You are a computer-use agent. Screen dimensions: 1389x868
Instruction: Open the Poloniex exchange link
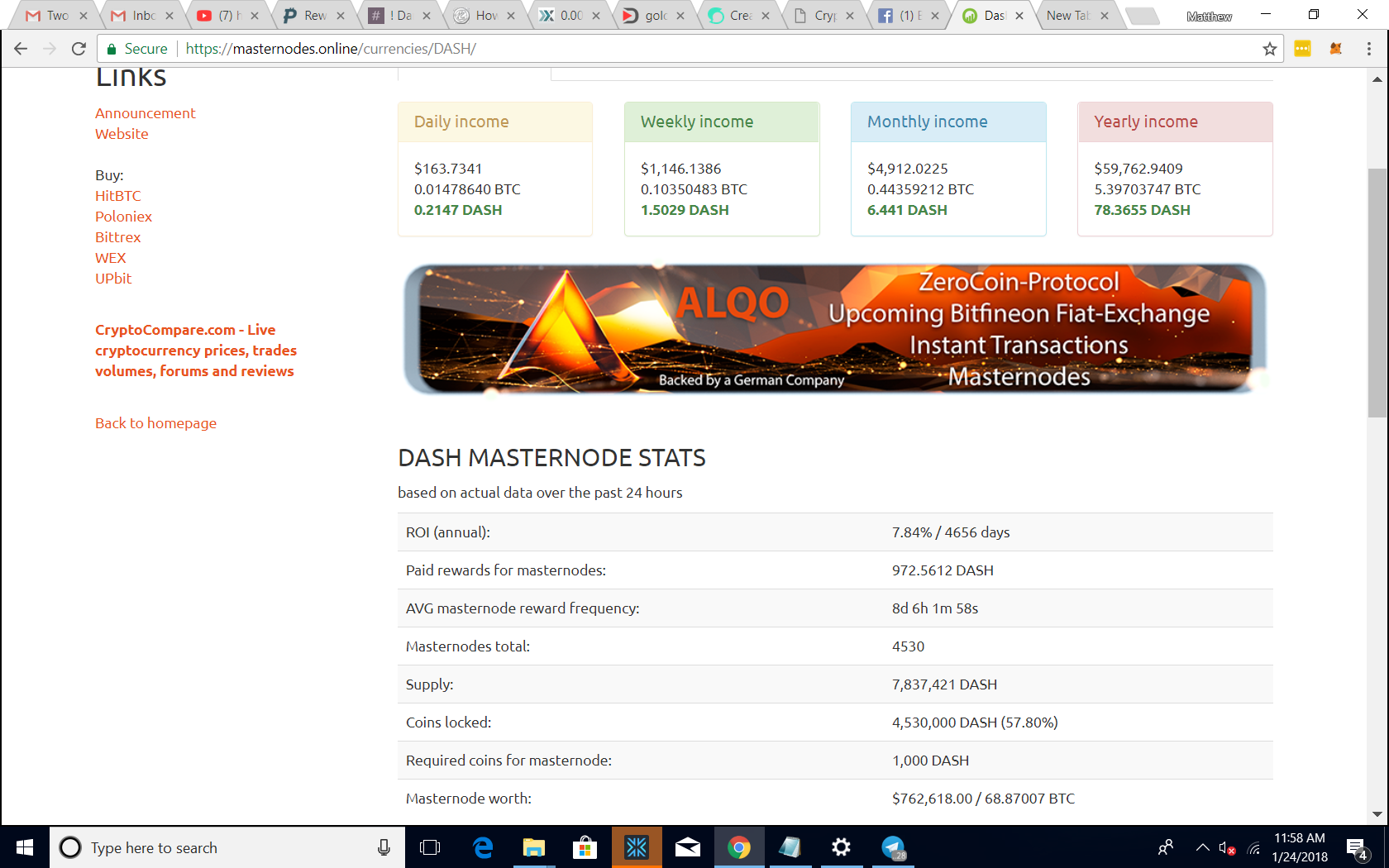[123, 217]
